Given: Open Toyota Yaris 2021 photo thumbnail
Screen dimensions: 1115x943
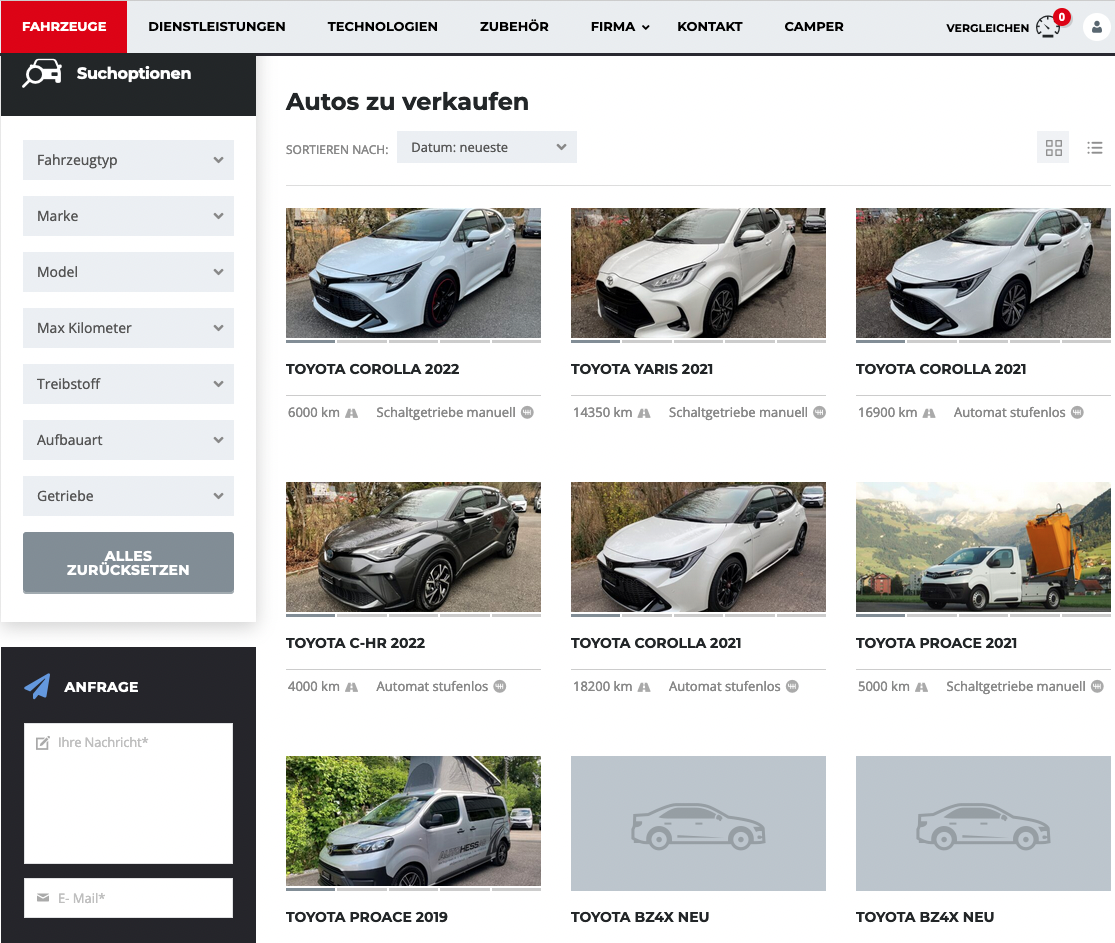Looking at the screenshot, I should click(698, 273).
